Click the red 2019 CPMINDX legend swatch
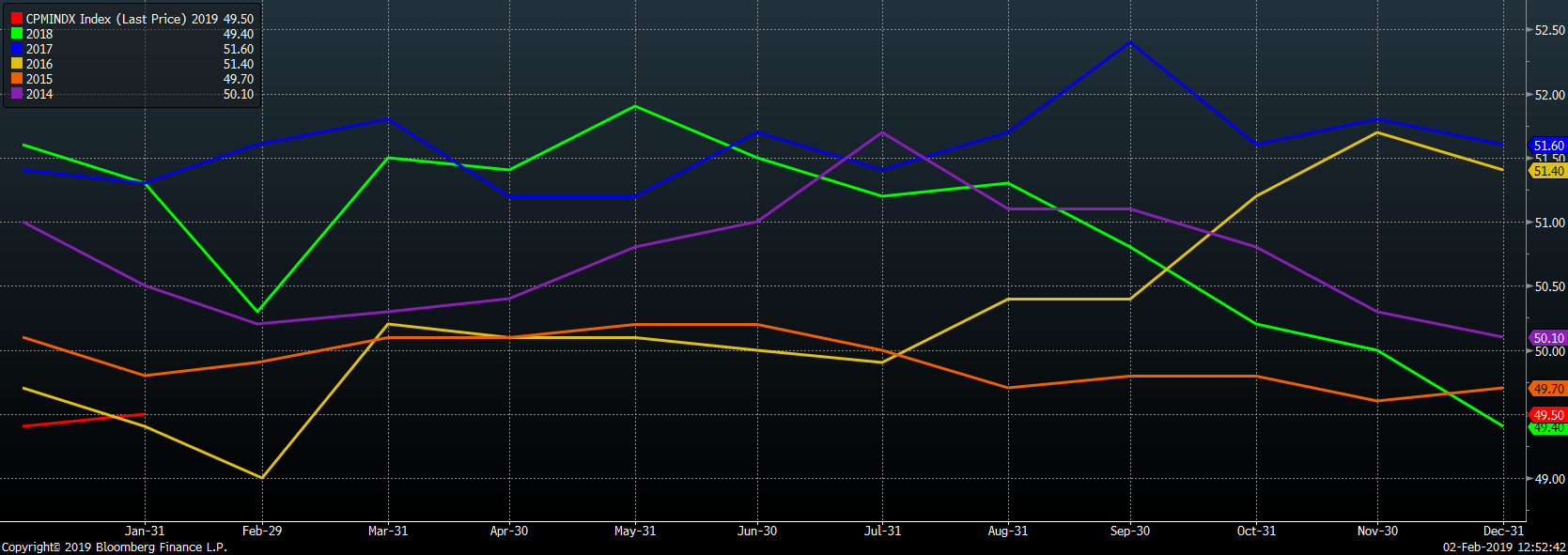Image resolution: width=1568 pixels, height=555 pixels. click(17, 19)
